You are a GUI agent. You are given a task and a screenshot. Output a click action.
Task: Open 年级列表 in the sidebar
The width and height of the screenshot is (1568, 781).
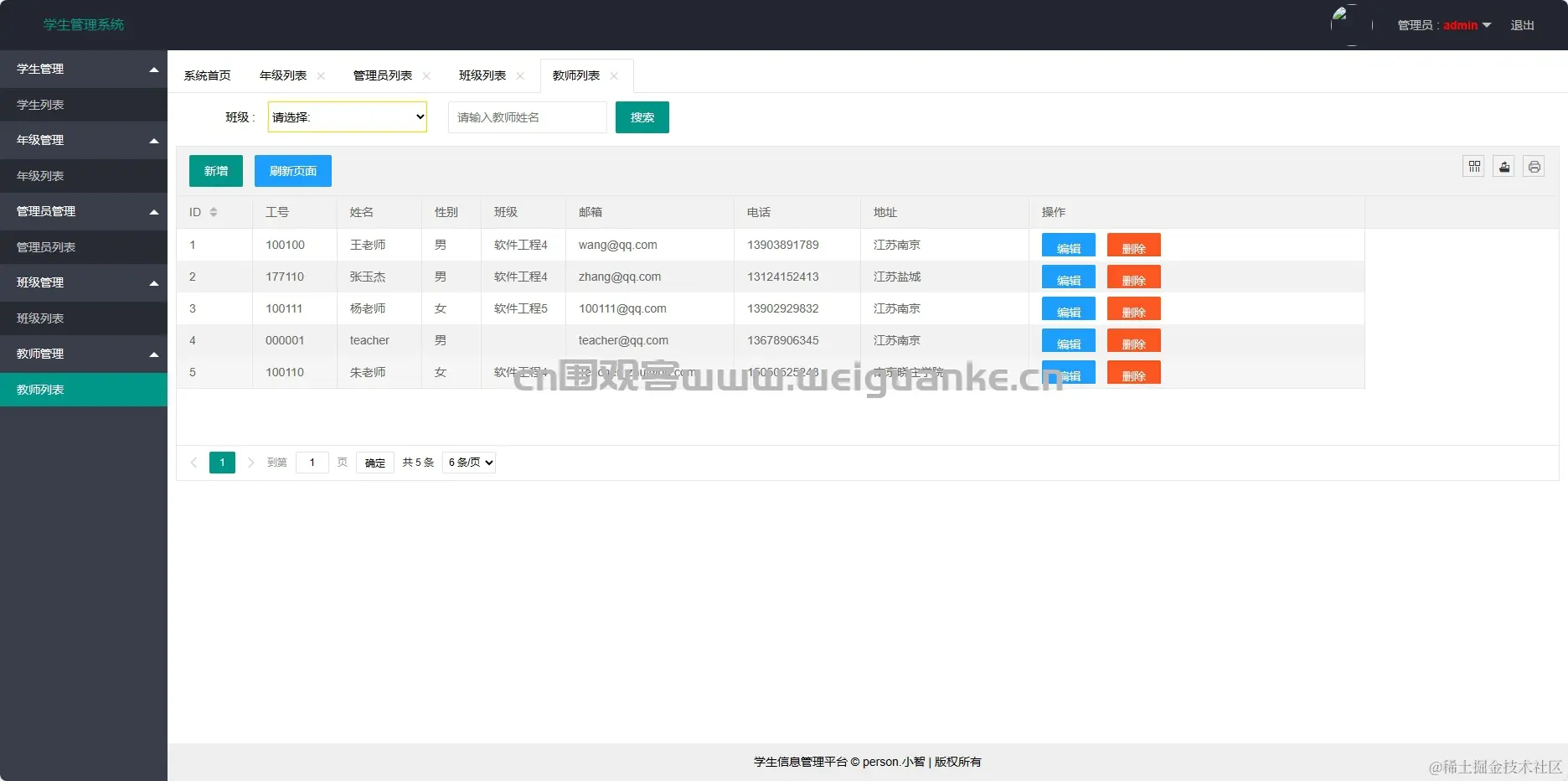pos(84,176)
